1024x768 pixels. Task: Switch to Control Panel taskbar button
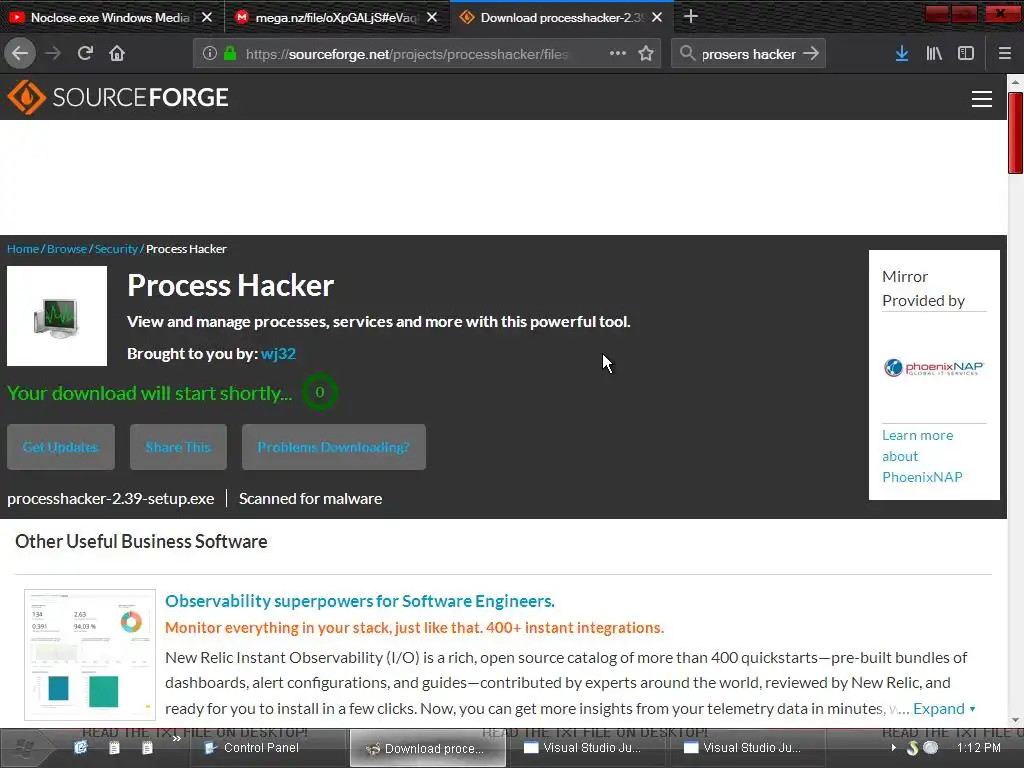coord(268,748)
